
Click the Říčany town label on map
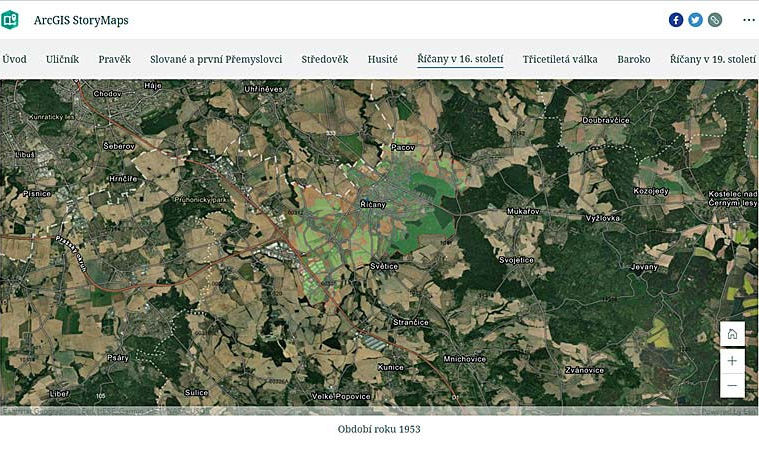click(x=373, y=204)
